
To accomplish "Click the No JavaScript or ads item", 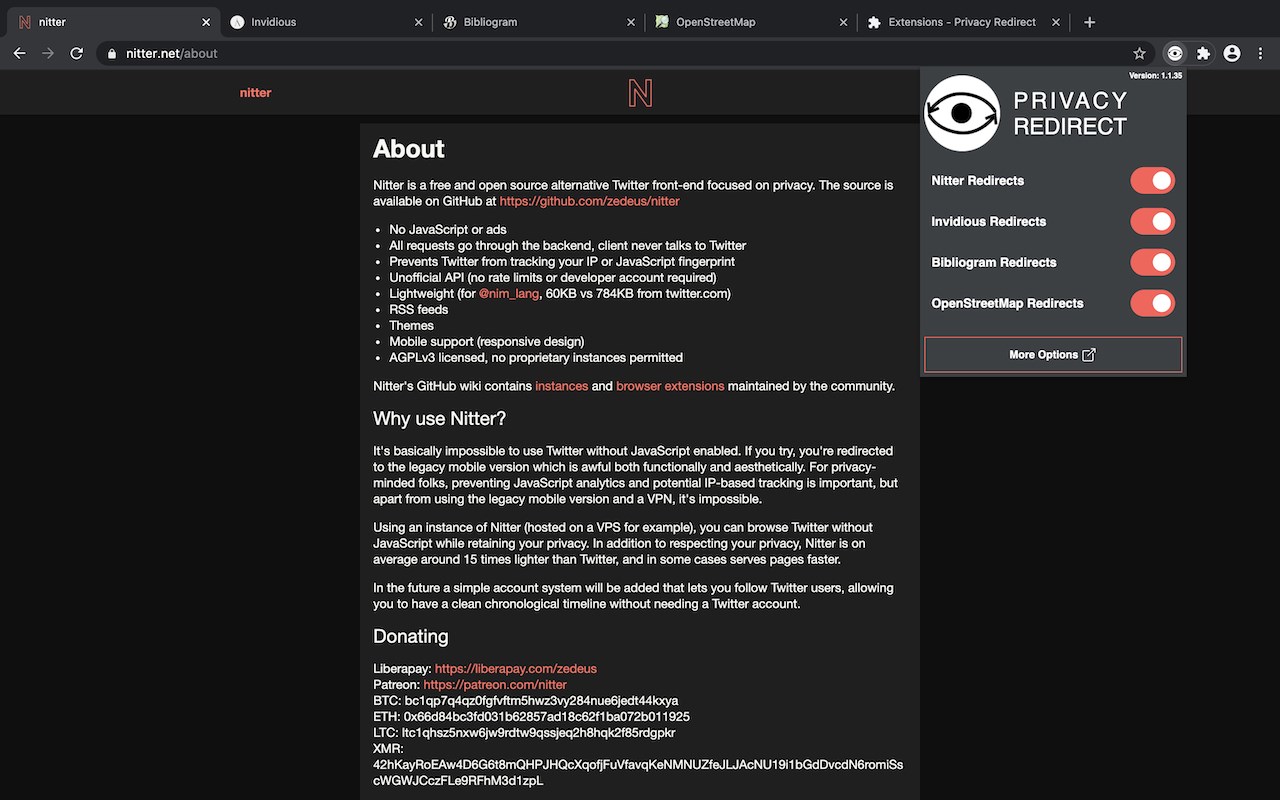I will [448, 230].
